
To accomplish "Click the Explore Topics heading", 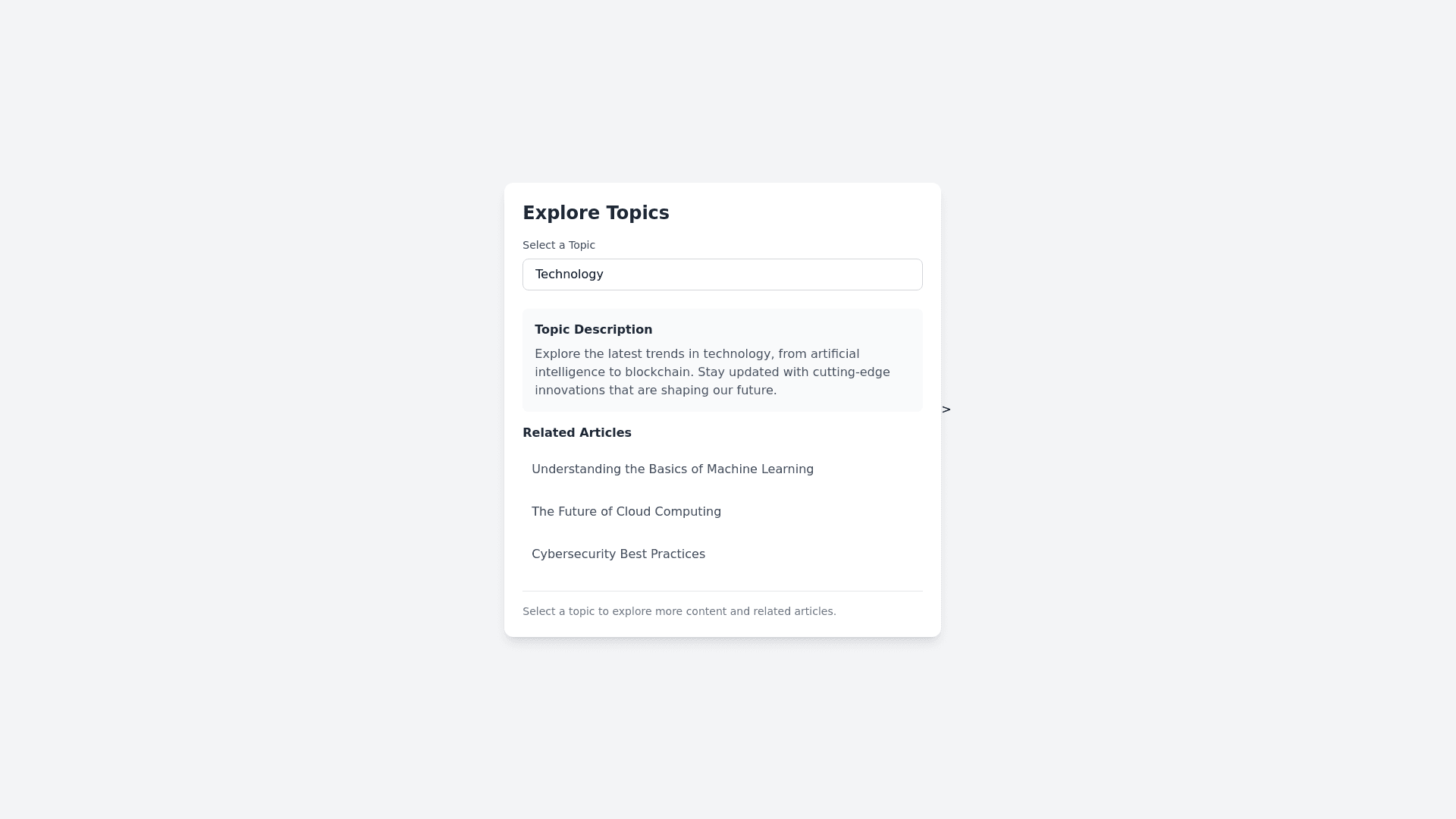I will pos(595,213).
